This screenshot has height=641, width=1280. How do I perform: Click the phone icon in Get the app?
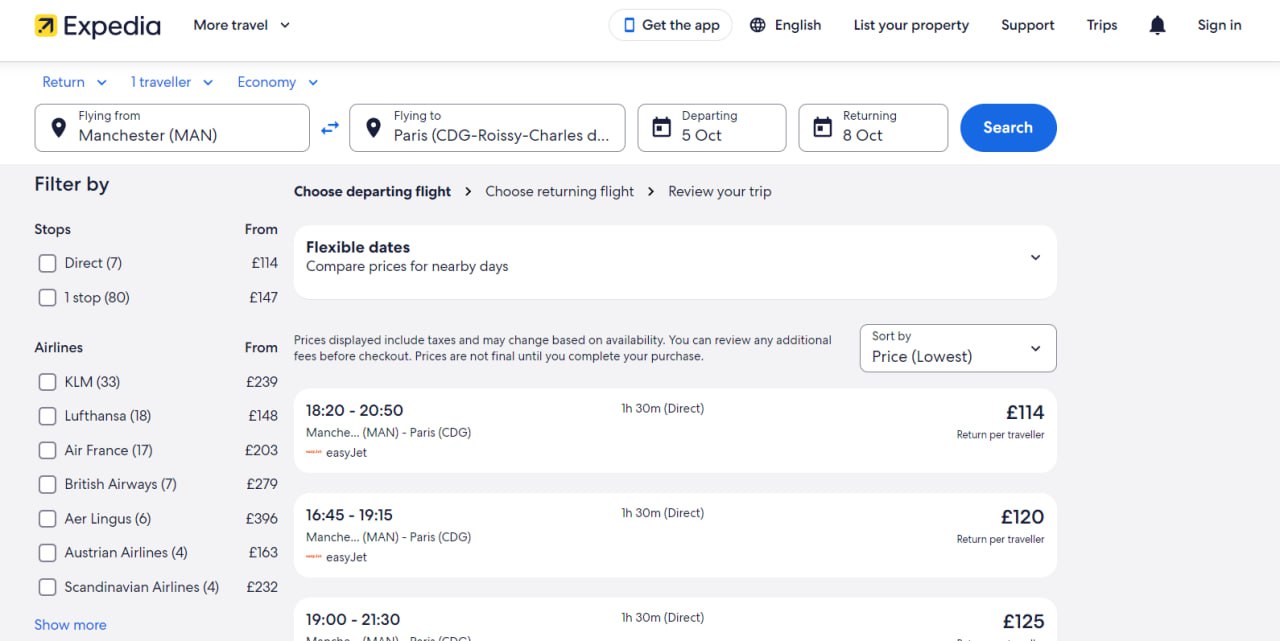629,25
